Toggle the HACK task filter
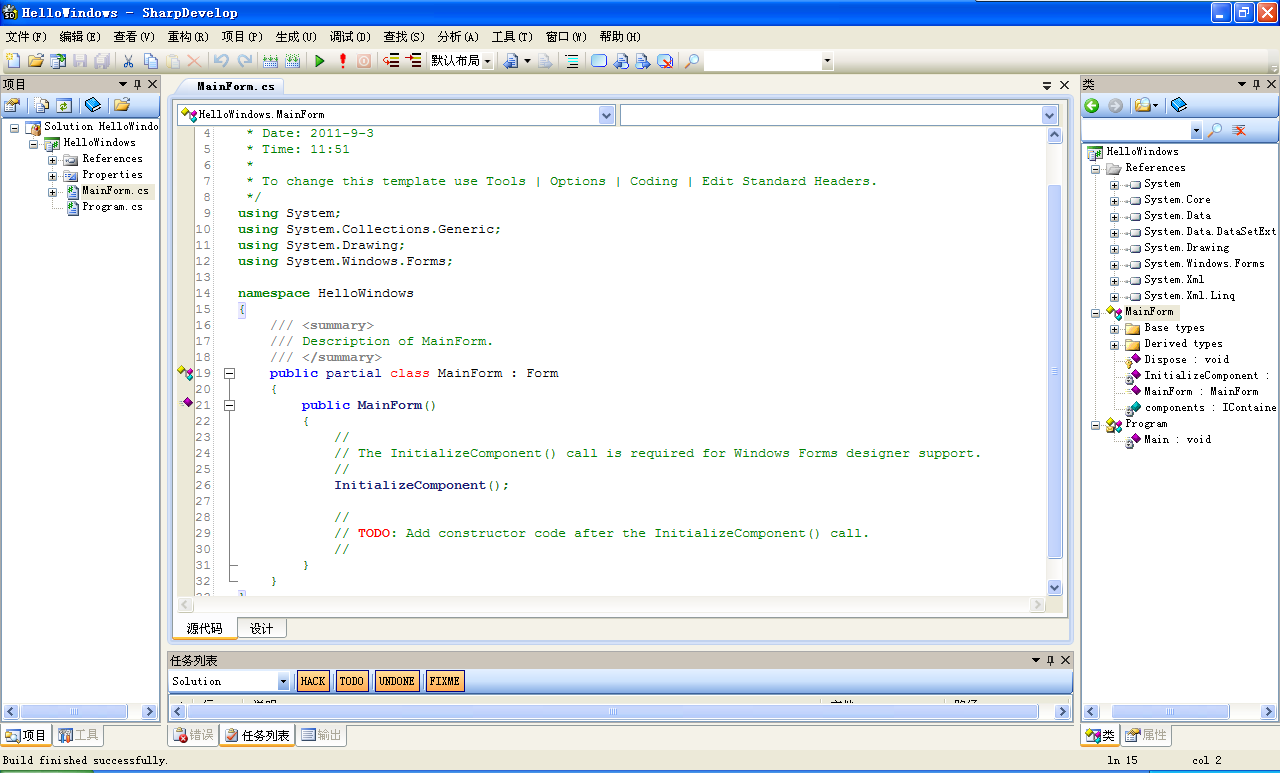1280x773 pixels. [313, 681]
